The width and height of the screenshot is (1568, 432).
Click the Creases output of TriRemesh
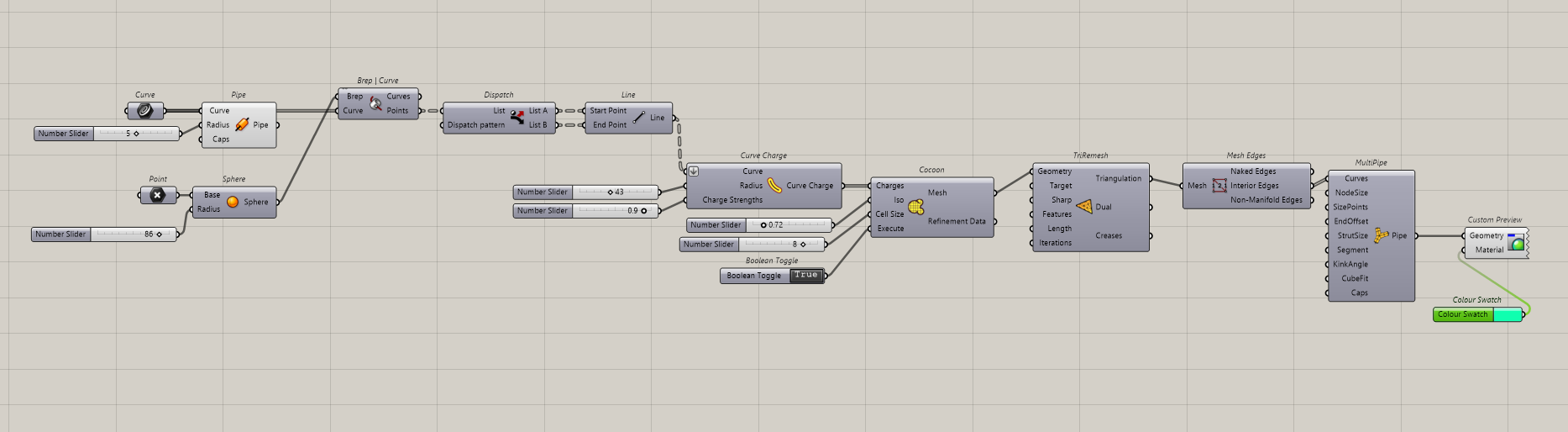1109,235
